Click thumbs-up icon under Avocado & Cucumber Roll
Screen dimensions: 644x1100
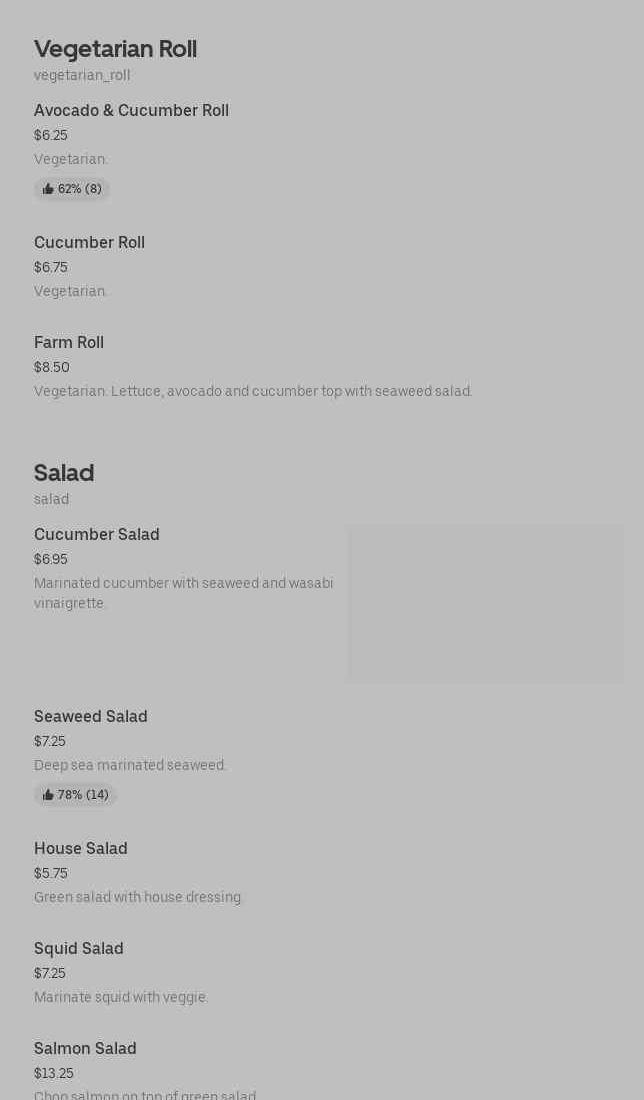(48, 189)
